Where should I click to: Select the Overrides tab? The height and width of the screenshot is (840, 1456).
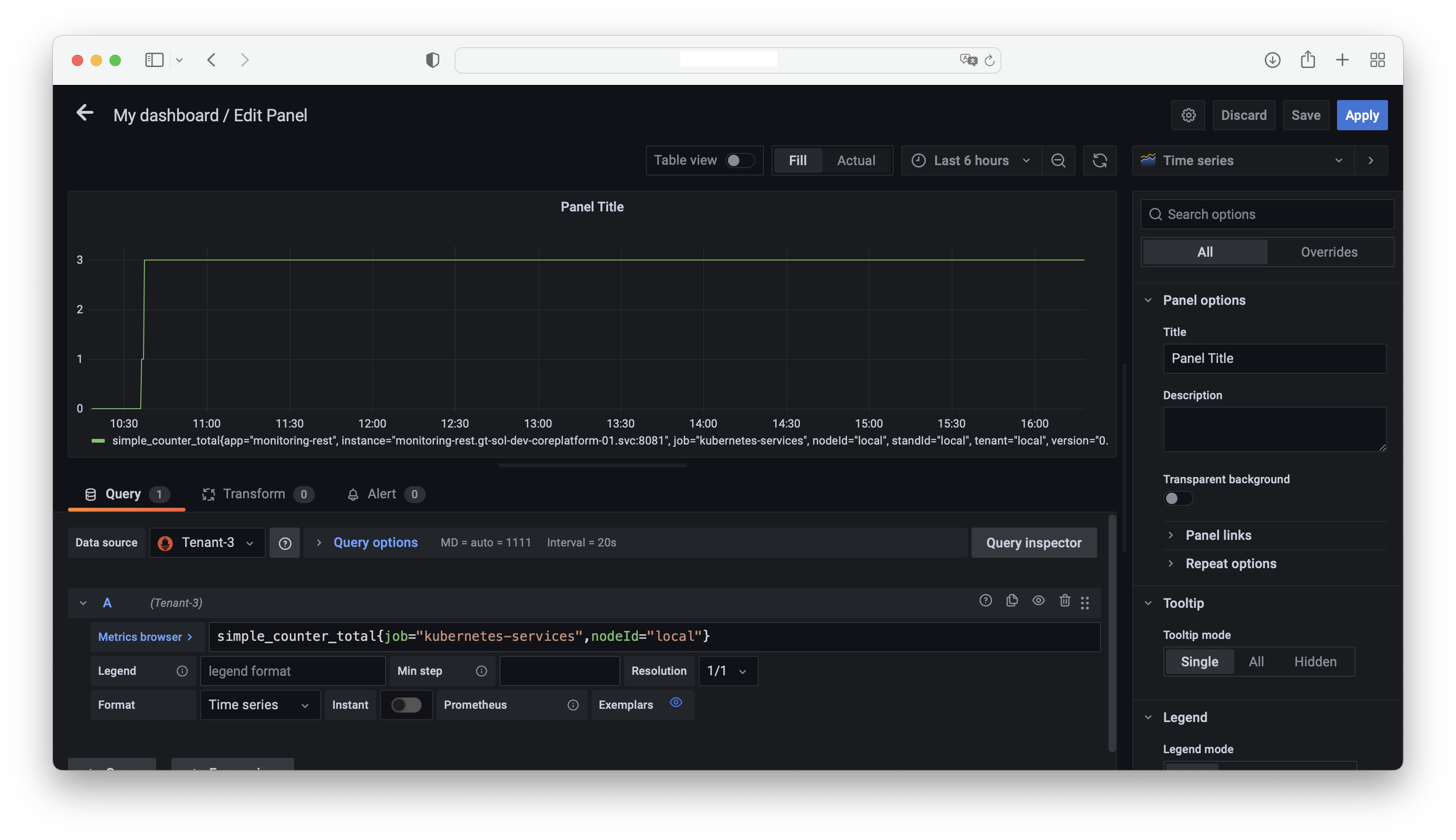[x=1329, y=252]
